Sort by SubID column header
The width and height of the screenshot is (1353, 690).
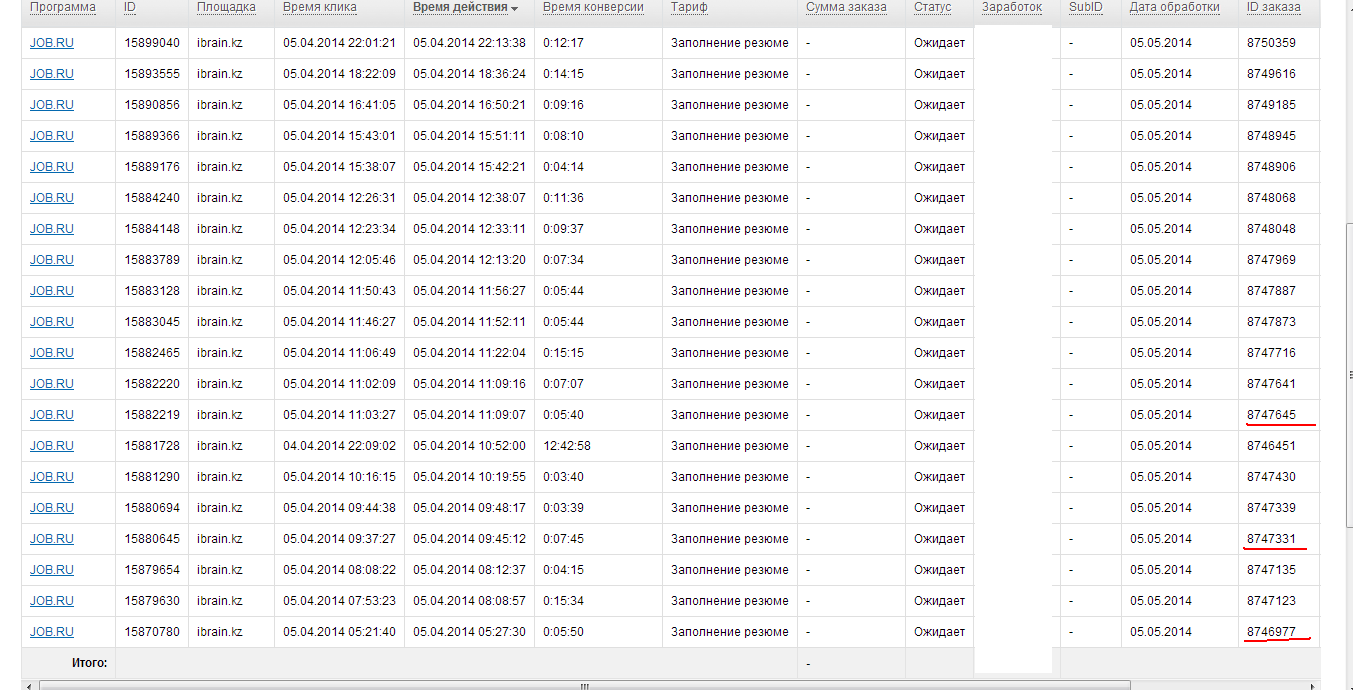click(1085, 7)
